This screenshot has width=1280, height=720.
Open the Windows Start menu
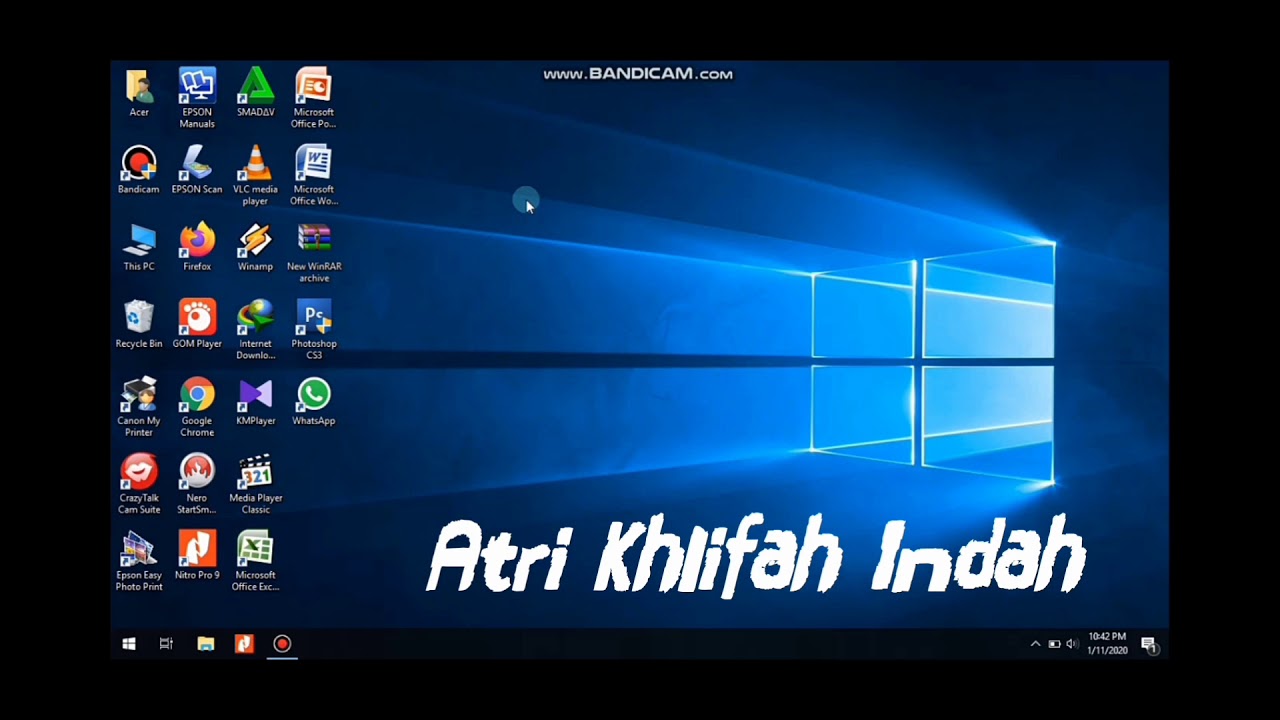click(x=129, y=644)
